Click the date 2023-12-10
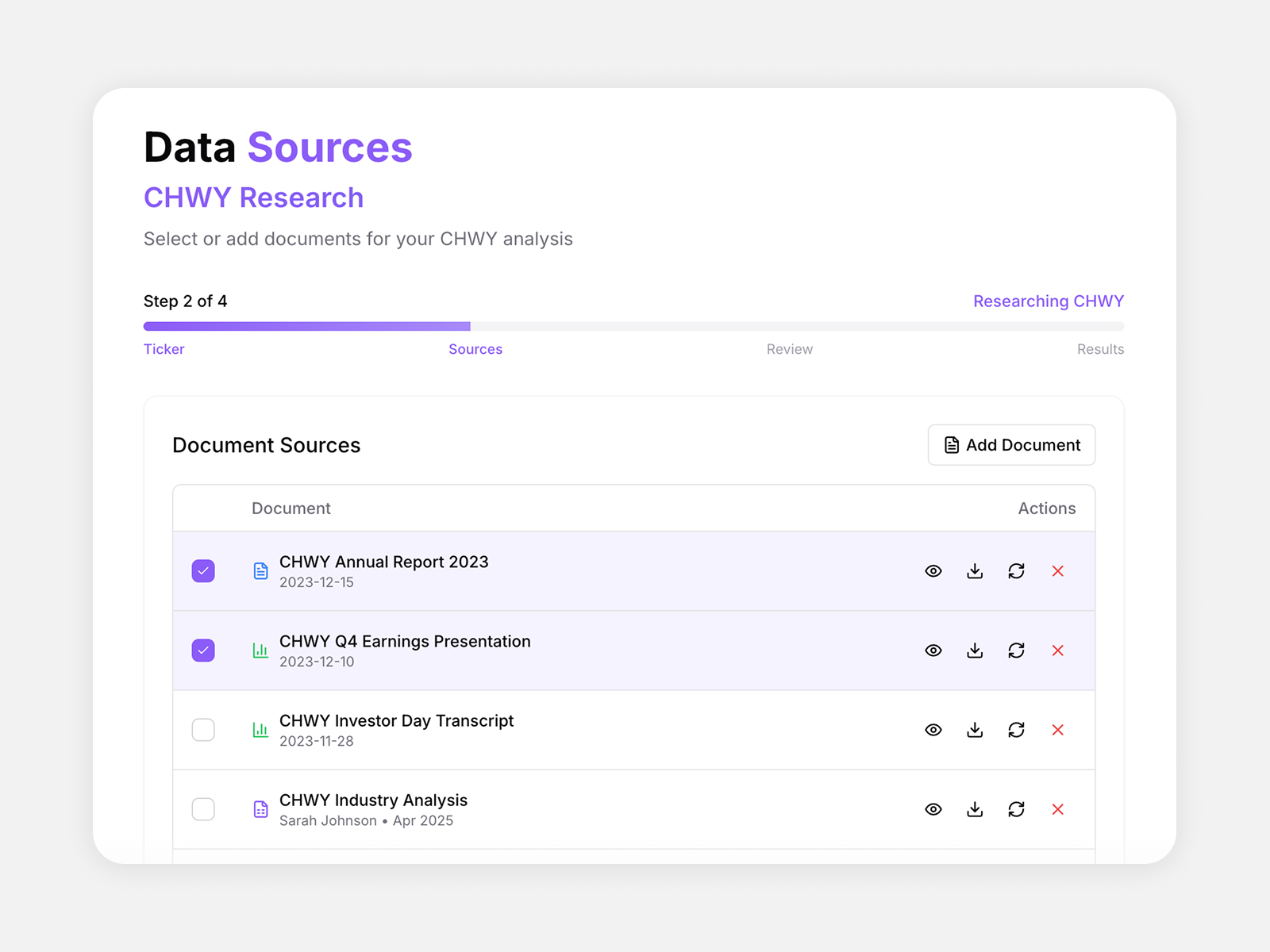The image size is (1270, 952). tap(317, 662)
